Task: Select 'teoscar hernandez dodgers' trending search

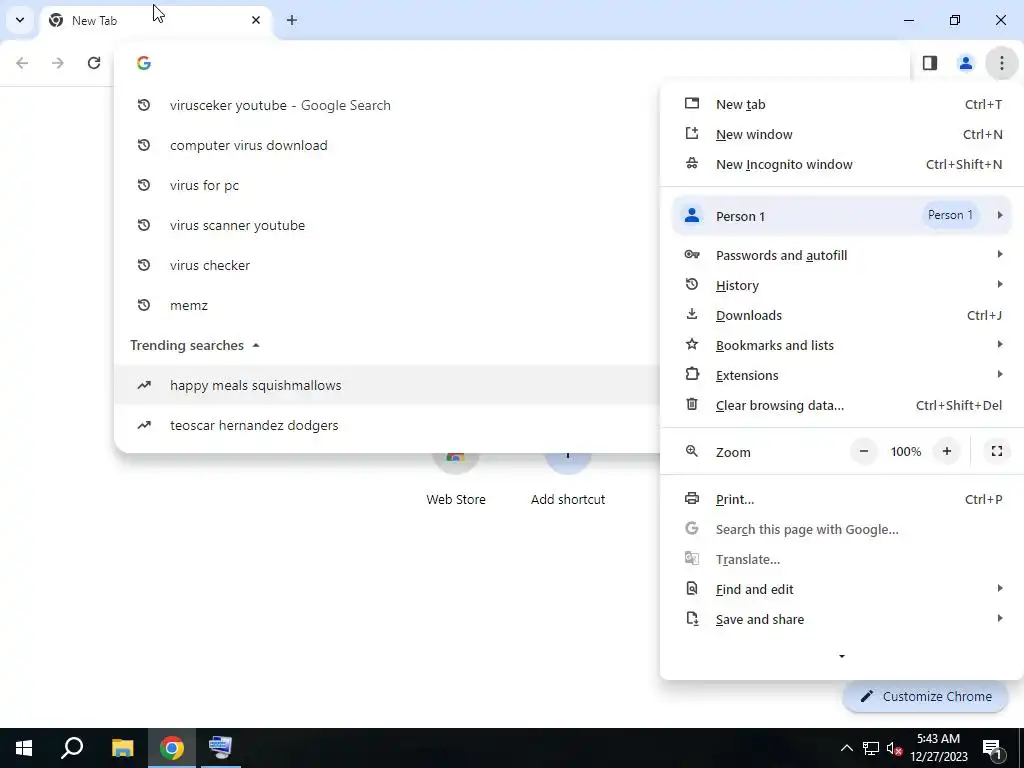Action: 387,425
